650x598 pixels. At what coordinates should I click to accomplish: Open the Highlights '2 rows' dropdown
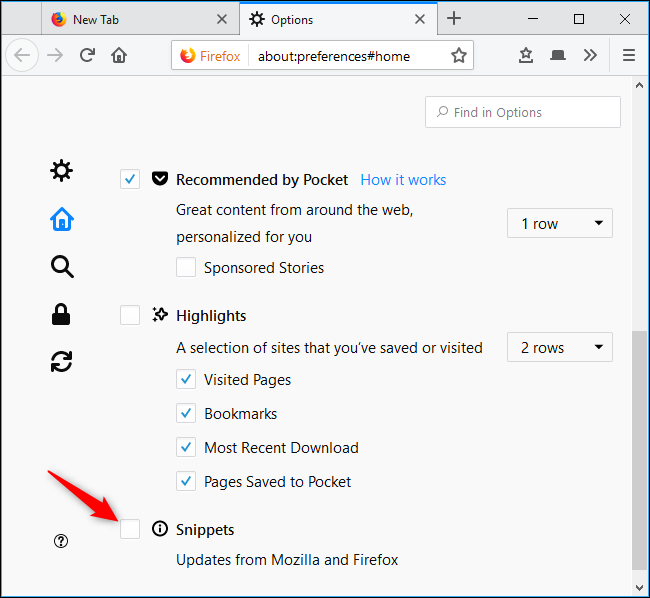(x=560, y=347)
